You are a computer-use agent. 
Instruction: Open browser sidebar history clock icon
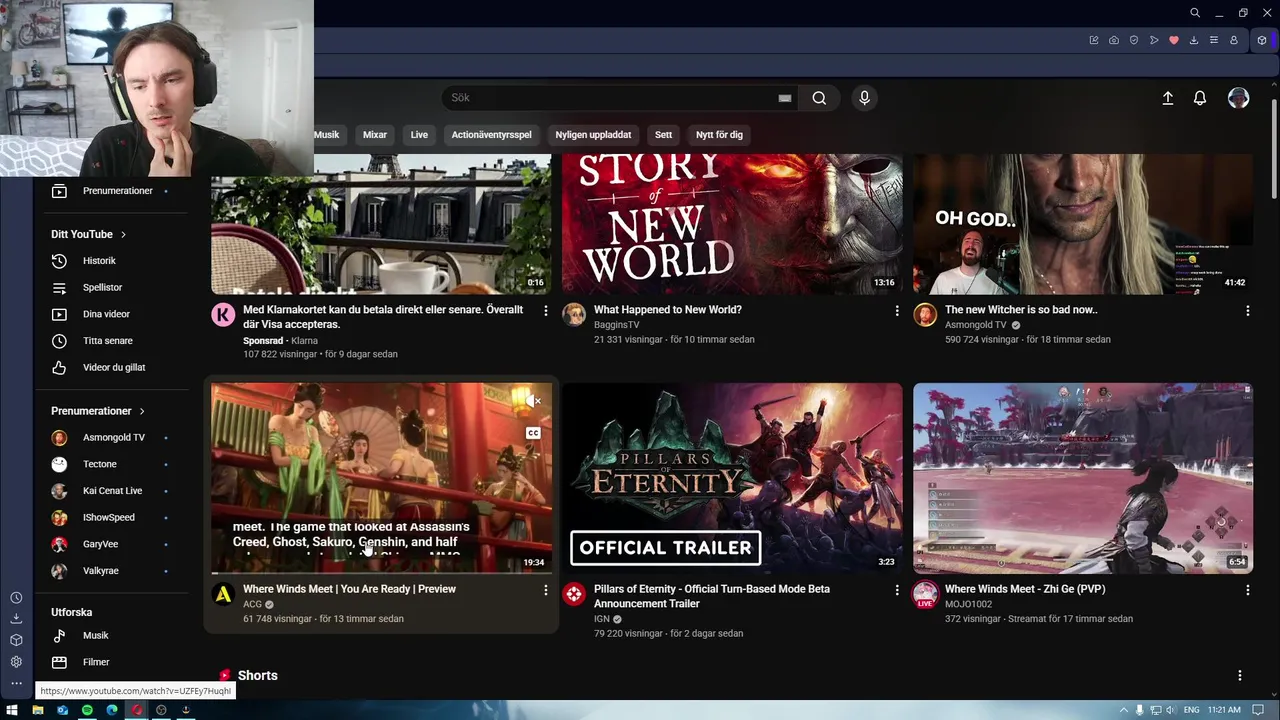tap(16, 598)
